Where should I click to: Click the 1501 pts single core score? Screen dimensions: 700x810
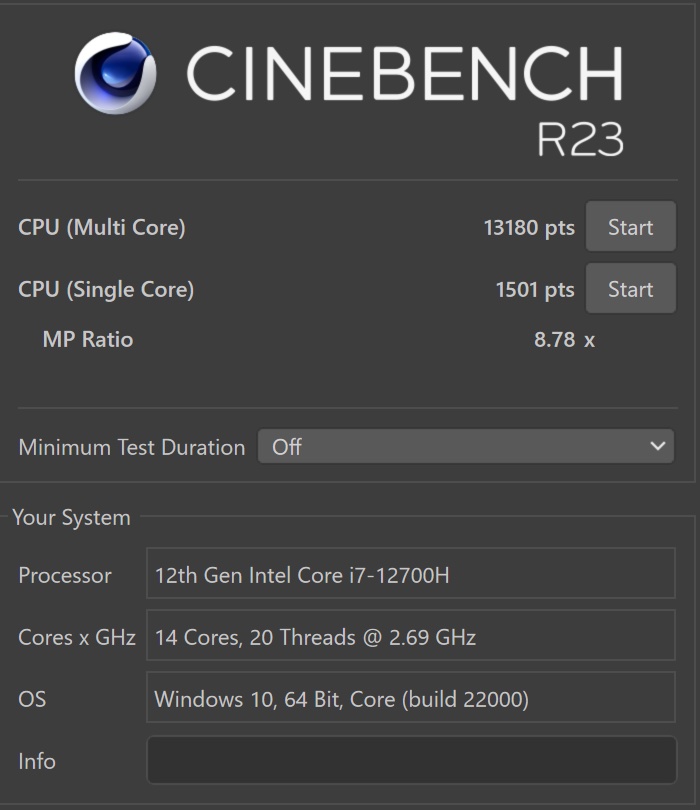point(535,290)
